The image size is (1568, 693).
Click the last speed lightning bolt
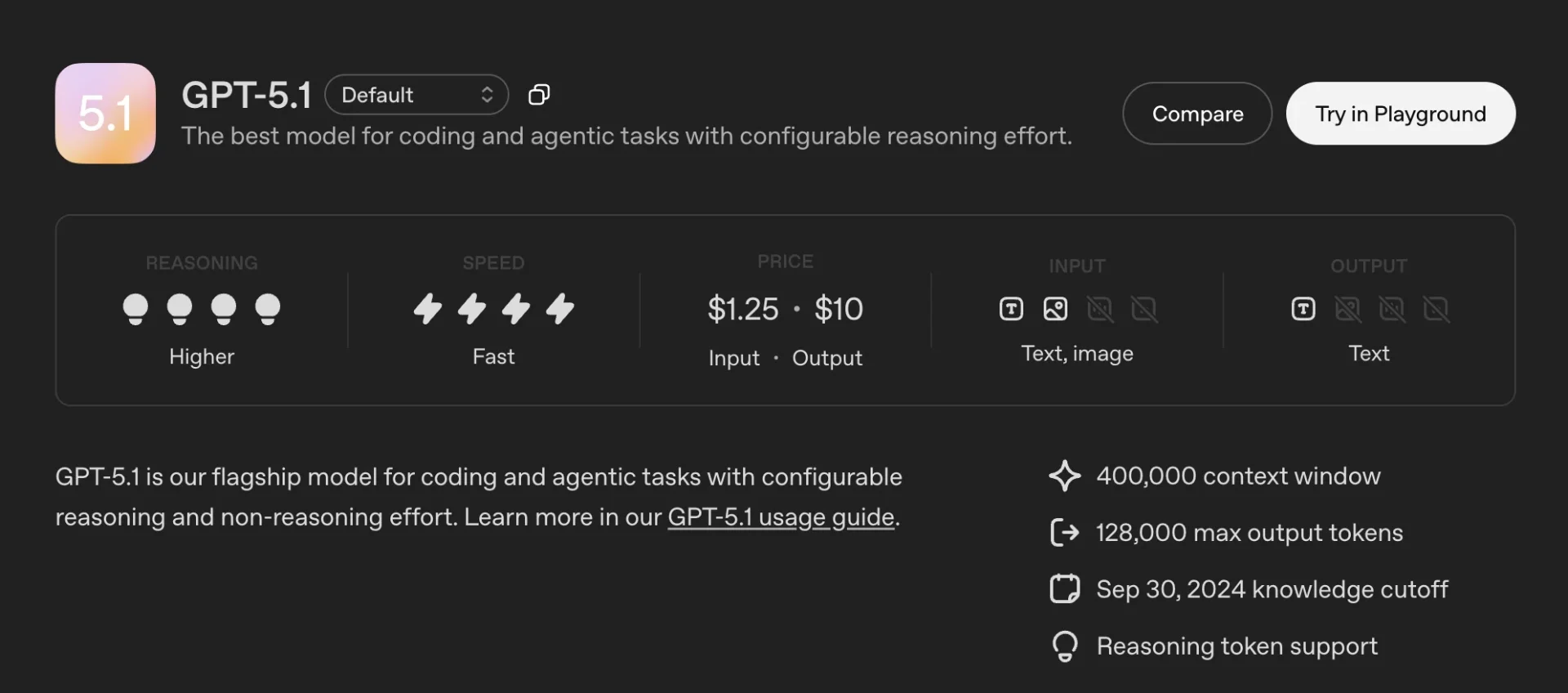click(x=559, y=309)
